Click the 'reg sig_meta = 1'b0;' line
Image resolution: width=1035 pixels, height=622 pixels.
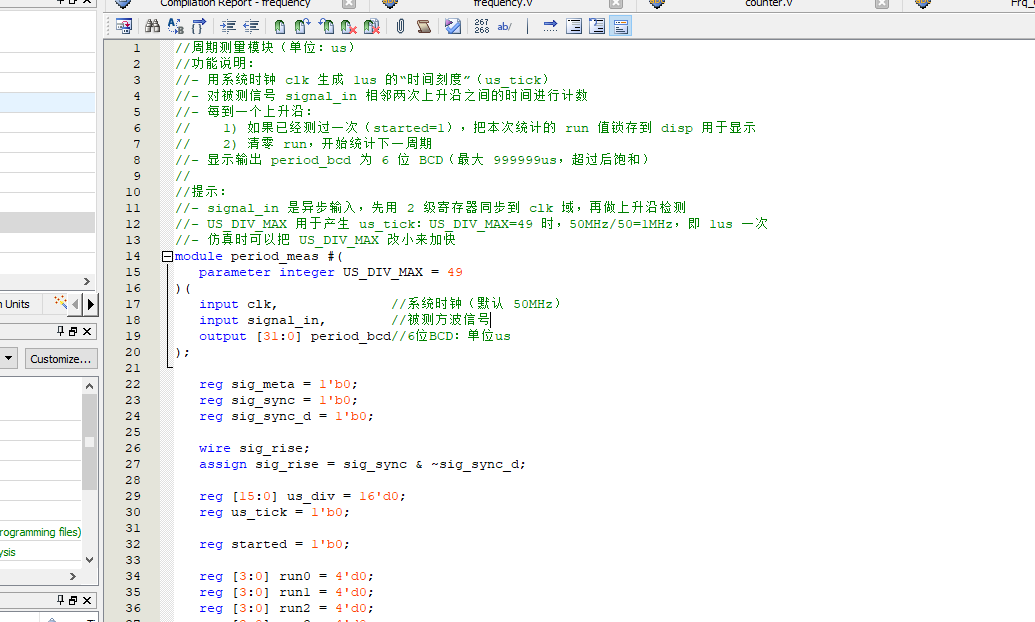click(x=278, y=384)
